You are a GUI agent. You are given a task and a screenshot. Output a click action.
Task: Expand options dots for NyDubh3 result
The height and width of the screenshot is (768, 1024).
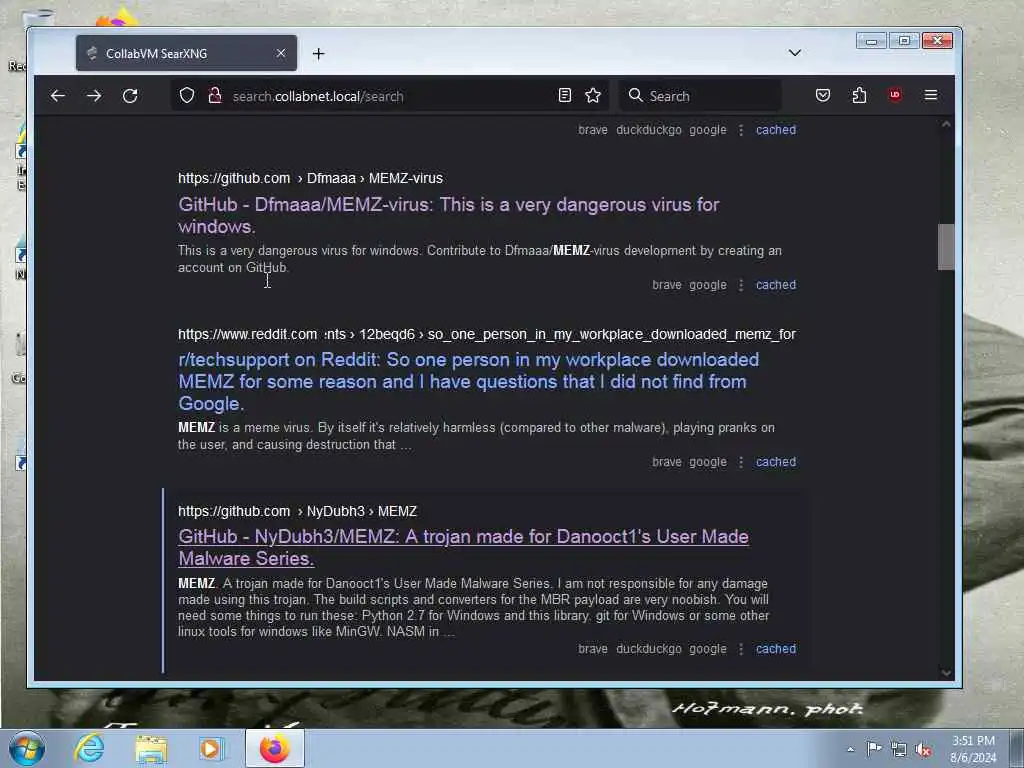(x=741, y=648)
